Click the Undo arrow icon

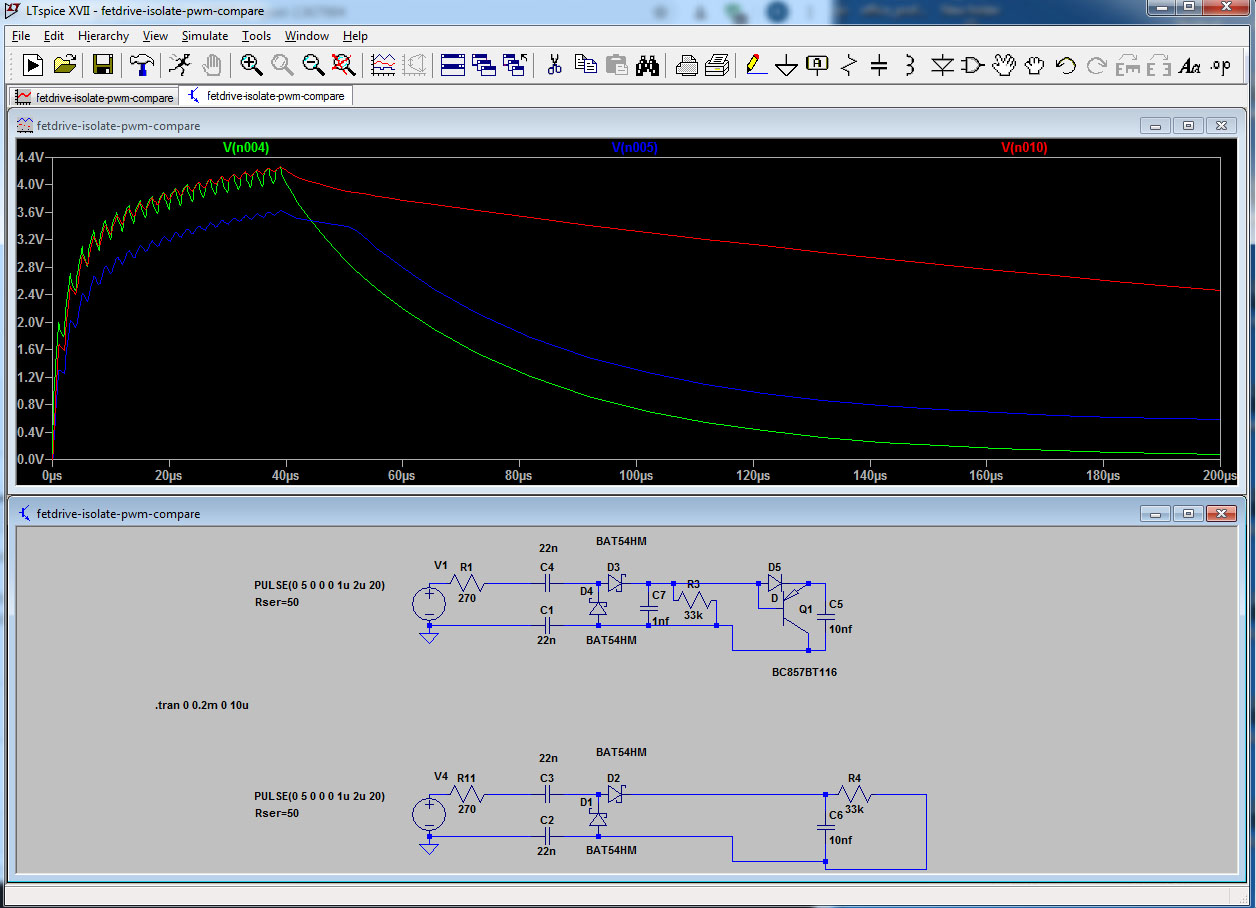click(x=1065, y=65)
